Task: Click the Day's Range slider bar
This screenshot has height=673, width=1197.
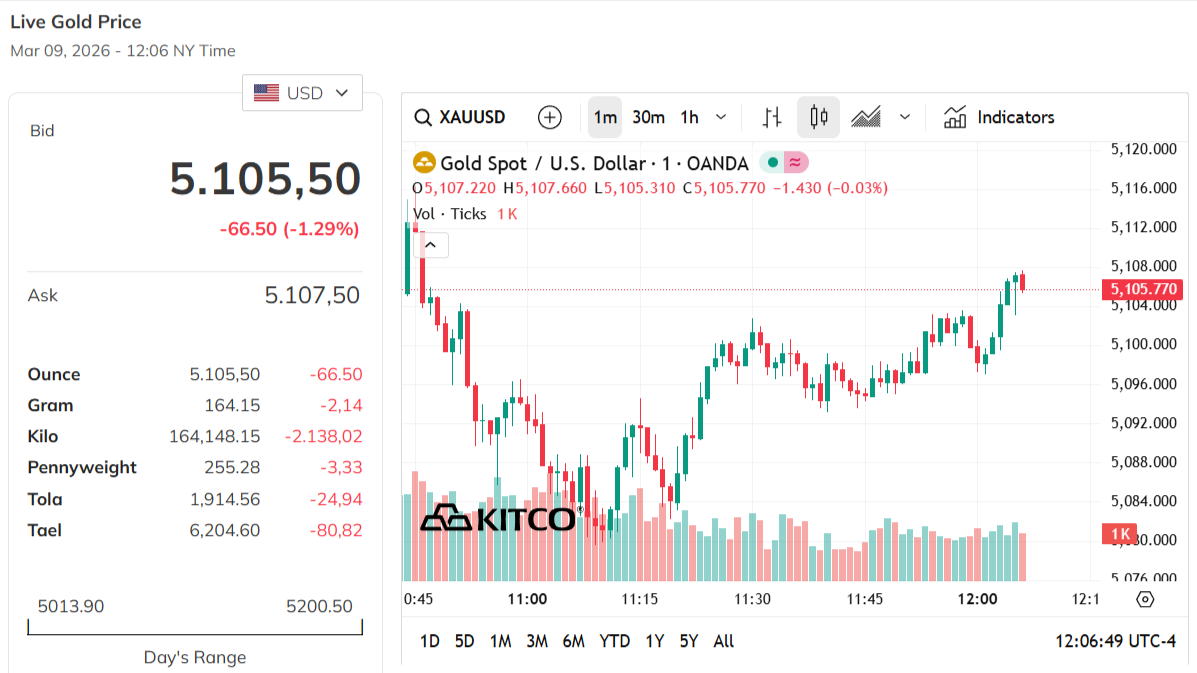Action: point(195,629)
